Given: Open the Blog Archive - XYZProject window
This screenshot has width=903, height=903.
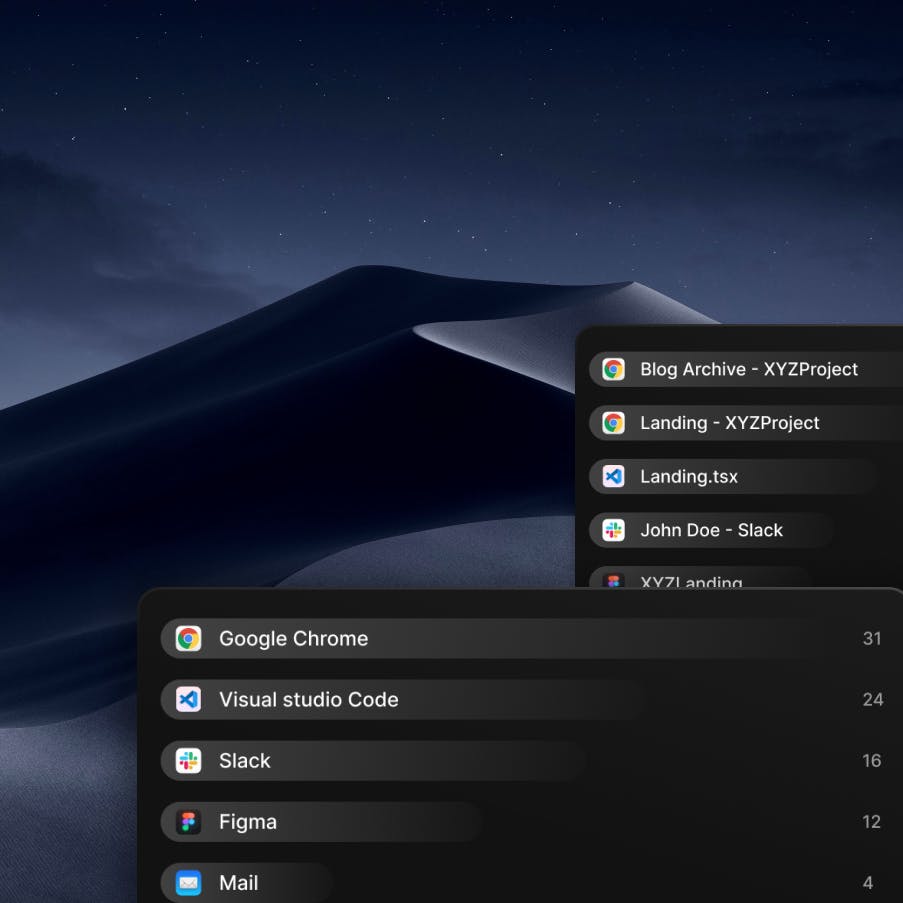Looking at the screenshot, I should tap(746, 369).
